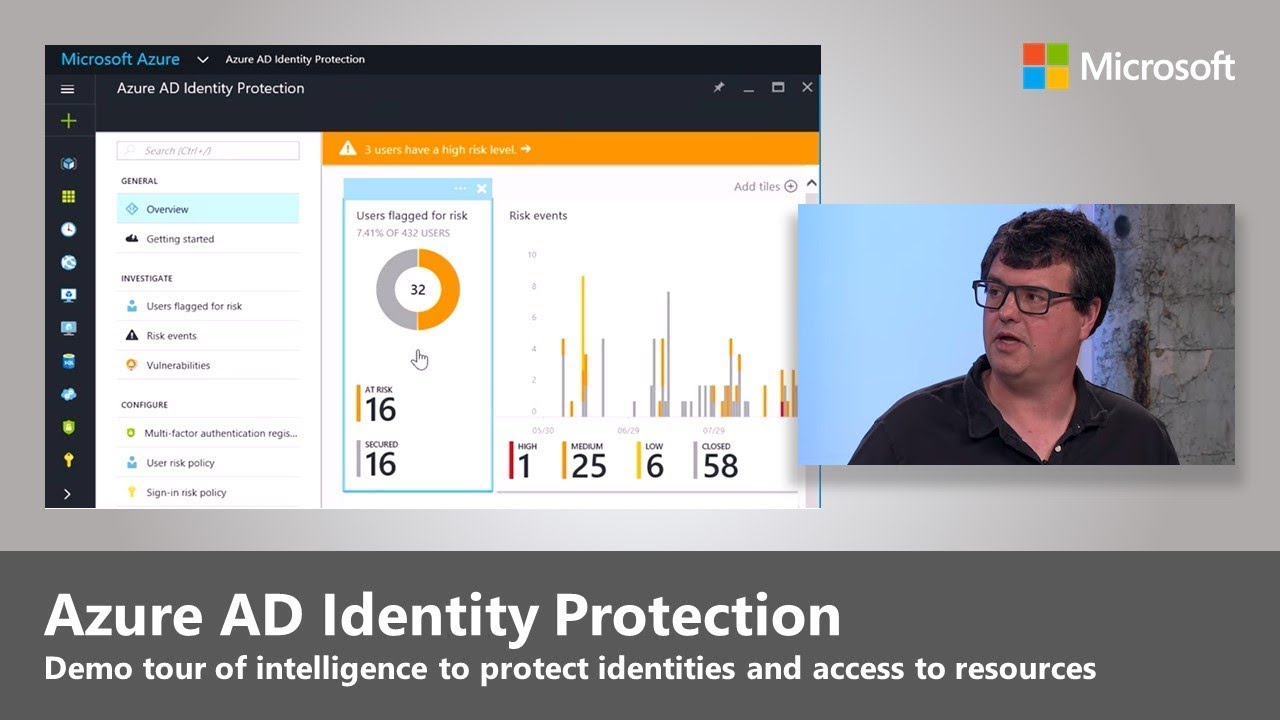Open Sign-in risk policy menu item
The width and height of the screenshot is (1280, 720).
tap(208, 492)
